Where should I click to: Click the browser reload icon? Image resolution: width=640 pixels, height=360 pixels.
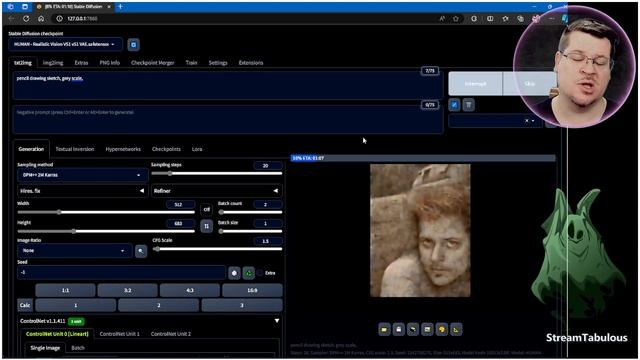pyautogui.click(x=26, y=18)
